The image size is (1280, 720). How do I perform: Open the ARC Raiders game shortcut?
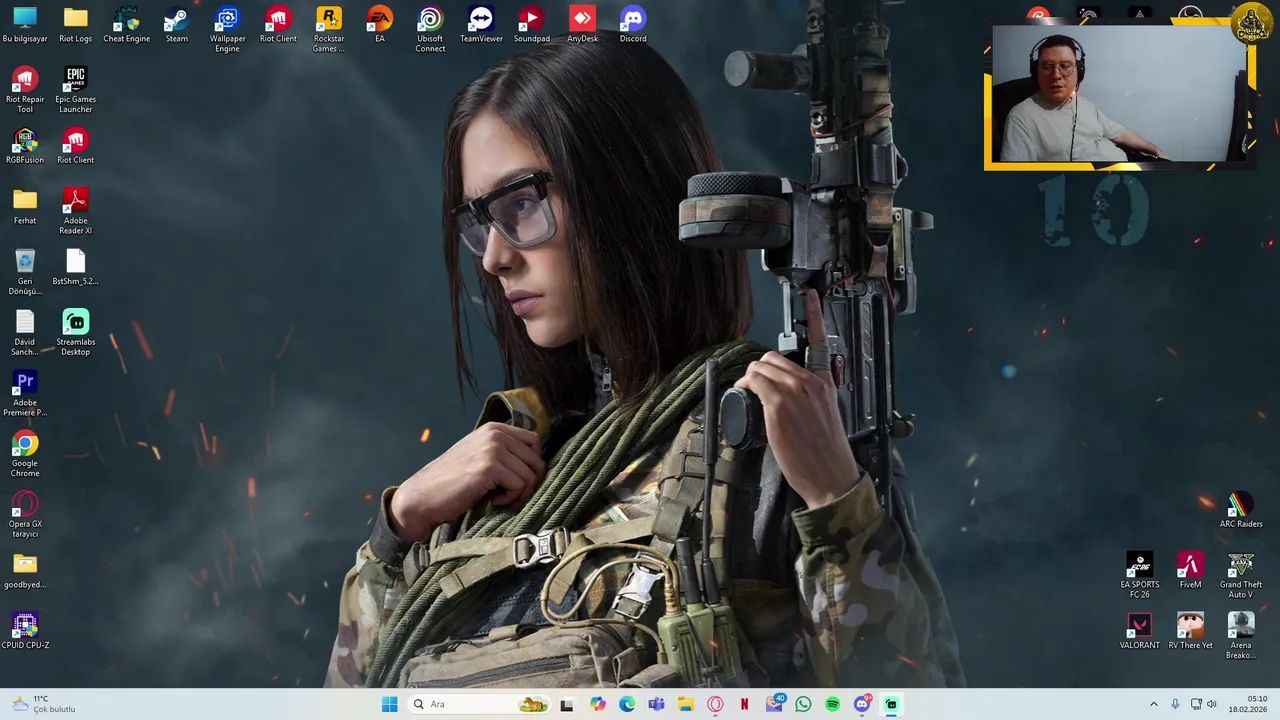[1240, 510]
